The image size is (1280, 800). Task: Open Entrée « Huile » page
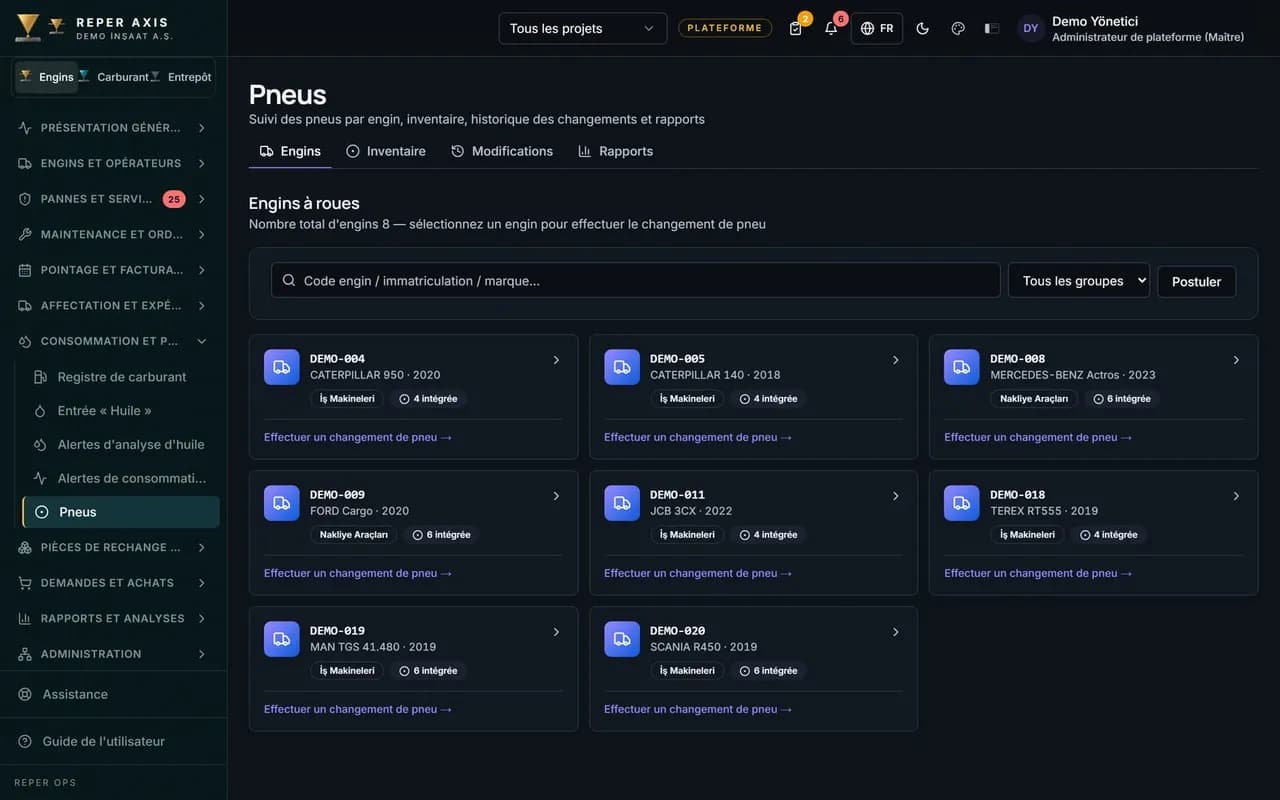121,411
